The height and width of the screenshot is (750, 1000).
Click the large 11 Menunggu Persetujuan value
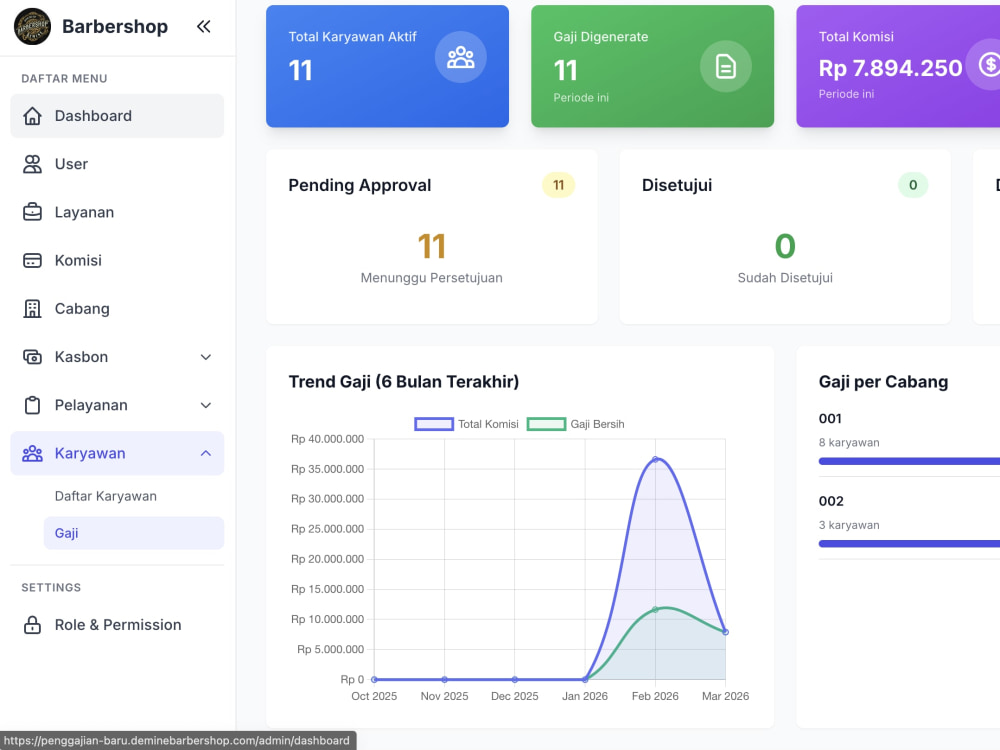(x=432, y=246)
